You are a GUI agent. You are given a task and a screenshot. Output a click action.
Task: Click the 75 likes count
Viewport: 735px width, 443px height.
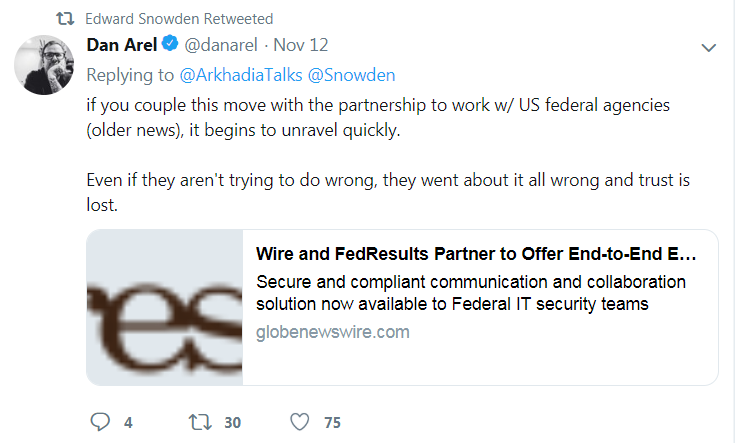click(x=332, y=422)
